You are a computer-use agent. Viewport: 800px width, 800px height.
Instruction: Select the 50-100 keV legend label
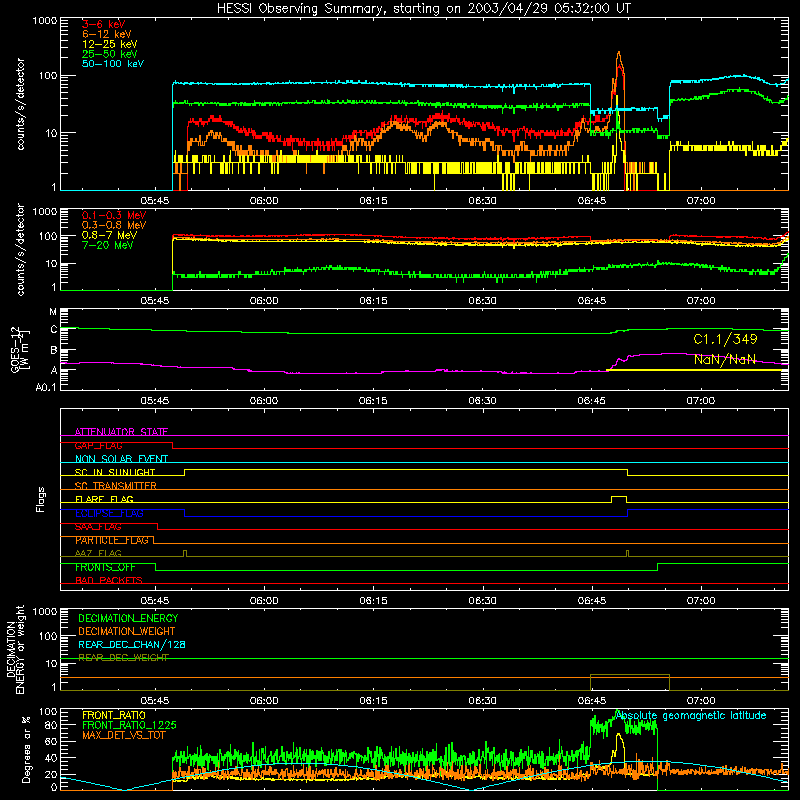coord(113,64)
